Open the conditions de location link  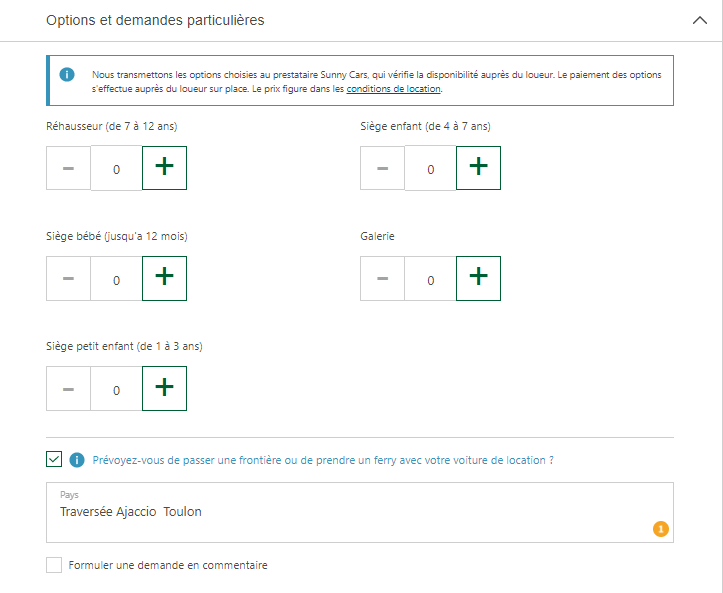click(393, 89)
